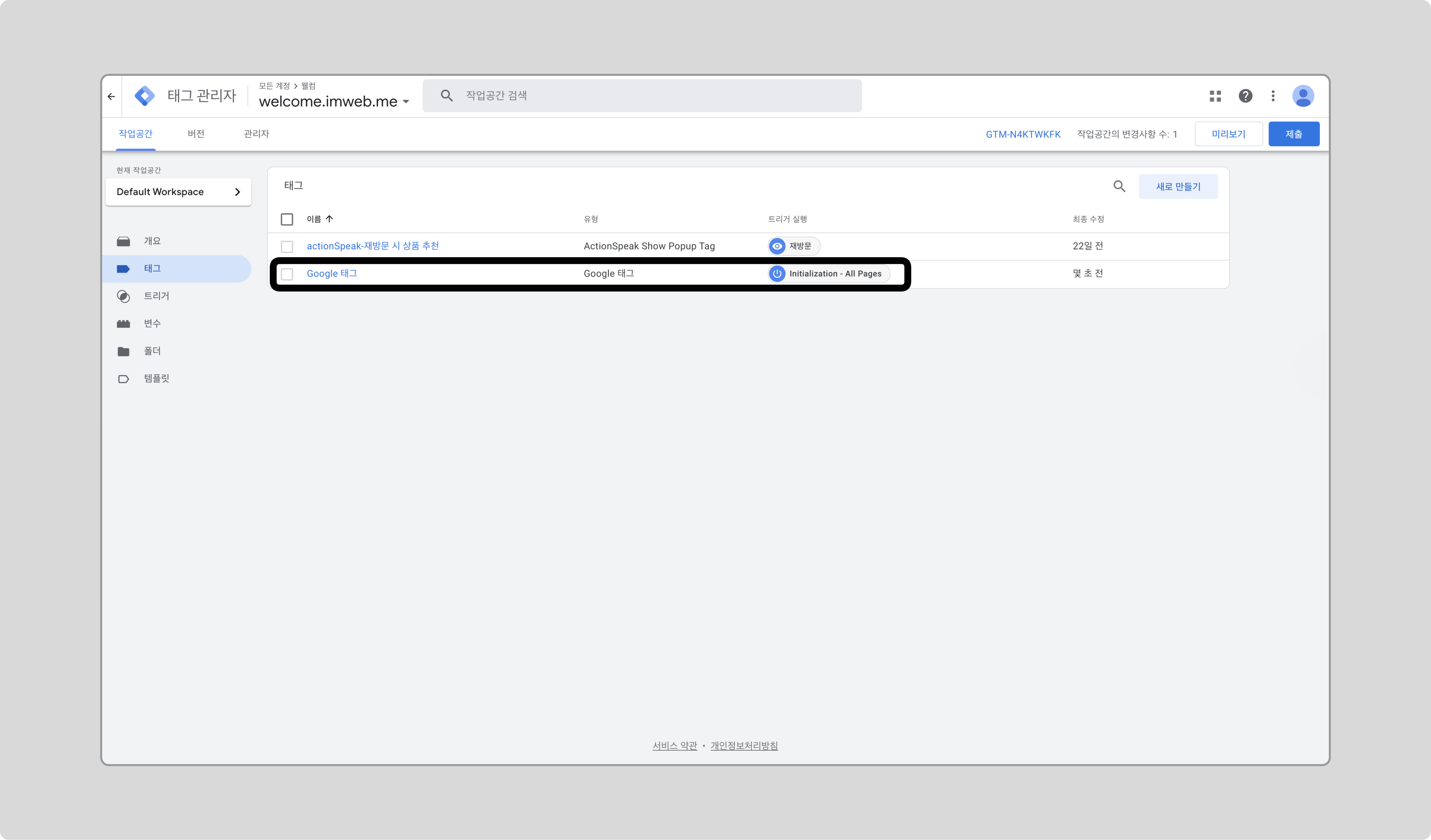This screenshot has width=1431, height=840.
Task: Switch to the 관리자 tab
Action: [256, 134]
